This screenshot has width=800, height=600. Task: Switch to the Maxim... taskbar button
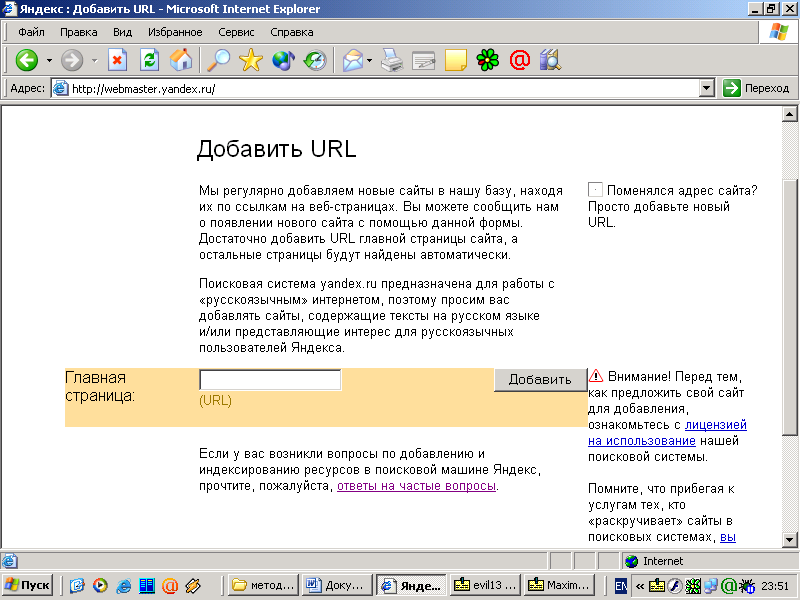coord(559,585)
